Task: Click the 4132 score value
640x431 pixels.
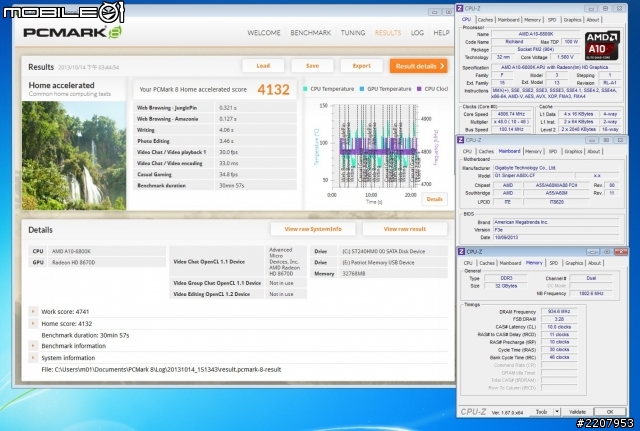Action: [x=273, y=89]
